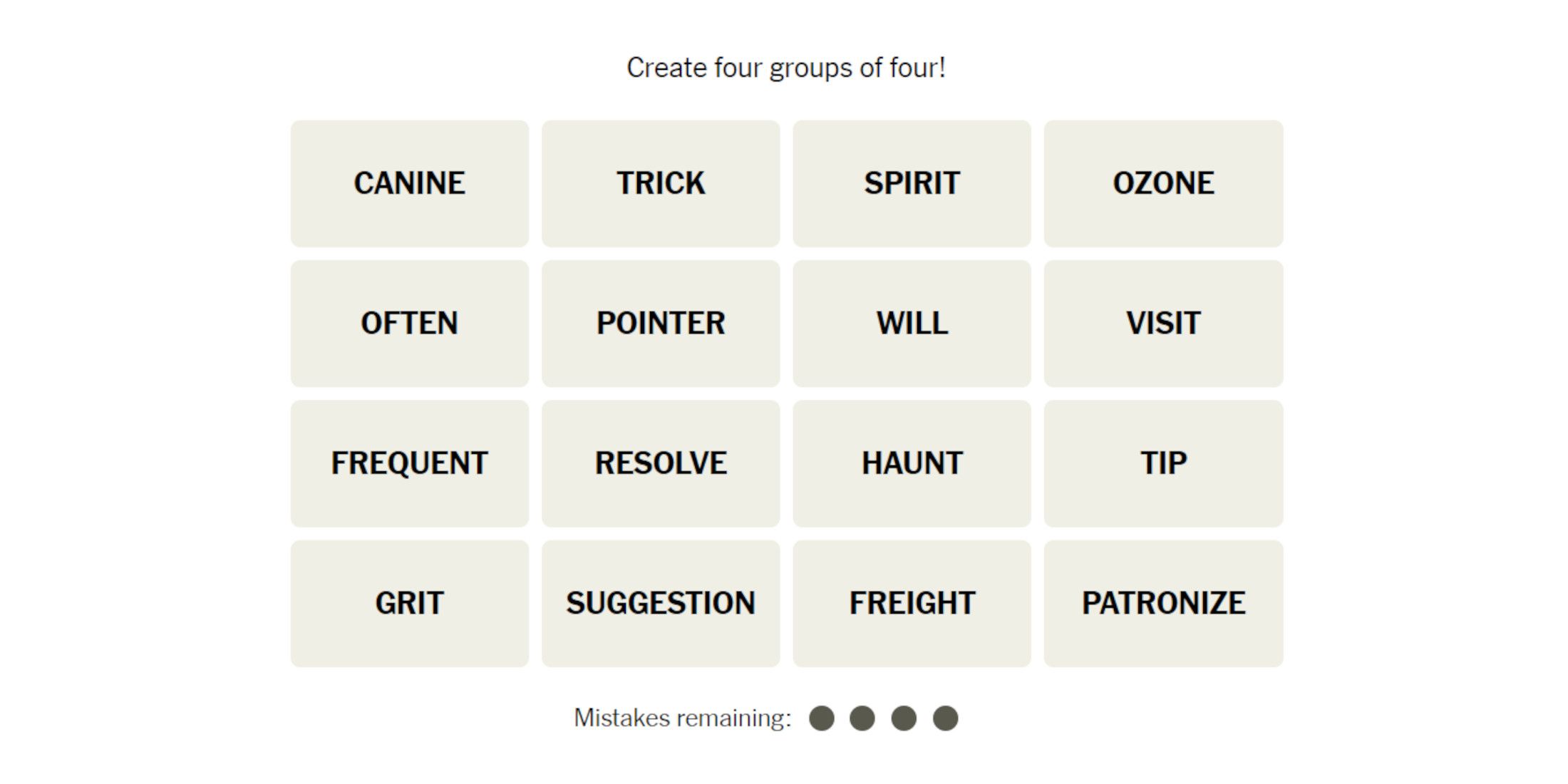Choose the WILL word tile
The image size is (1568, 784).
click(912, 323)
